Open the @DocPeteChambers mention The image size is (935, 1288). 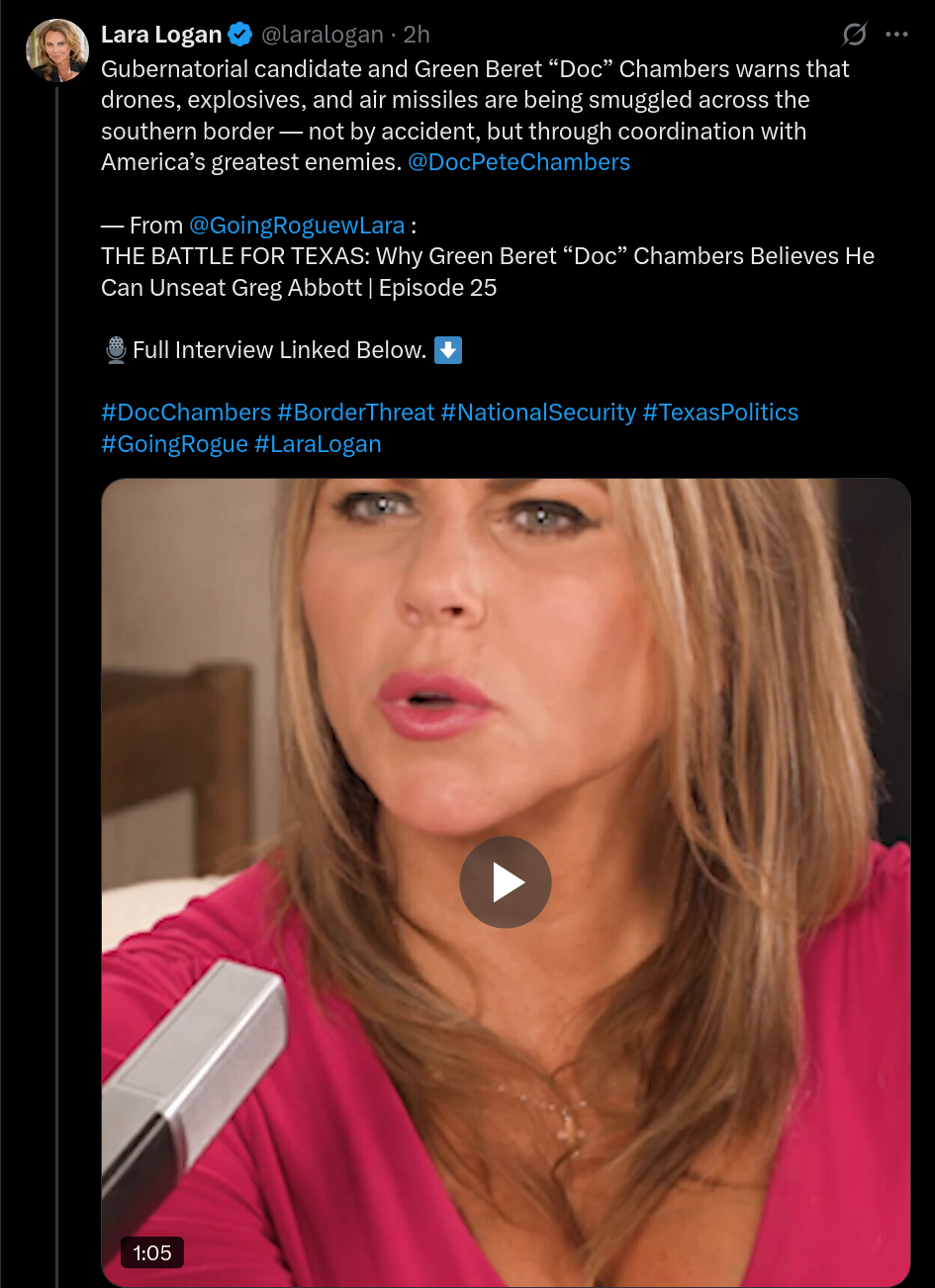[x=518, y=162]
